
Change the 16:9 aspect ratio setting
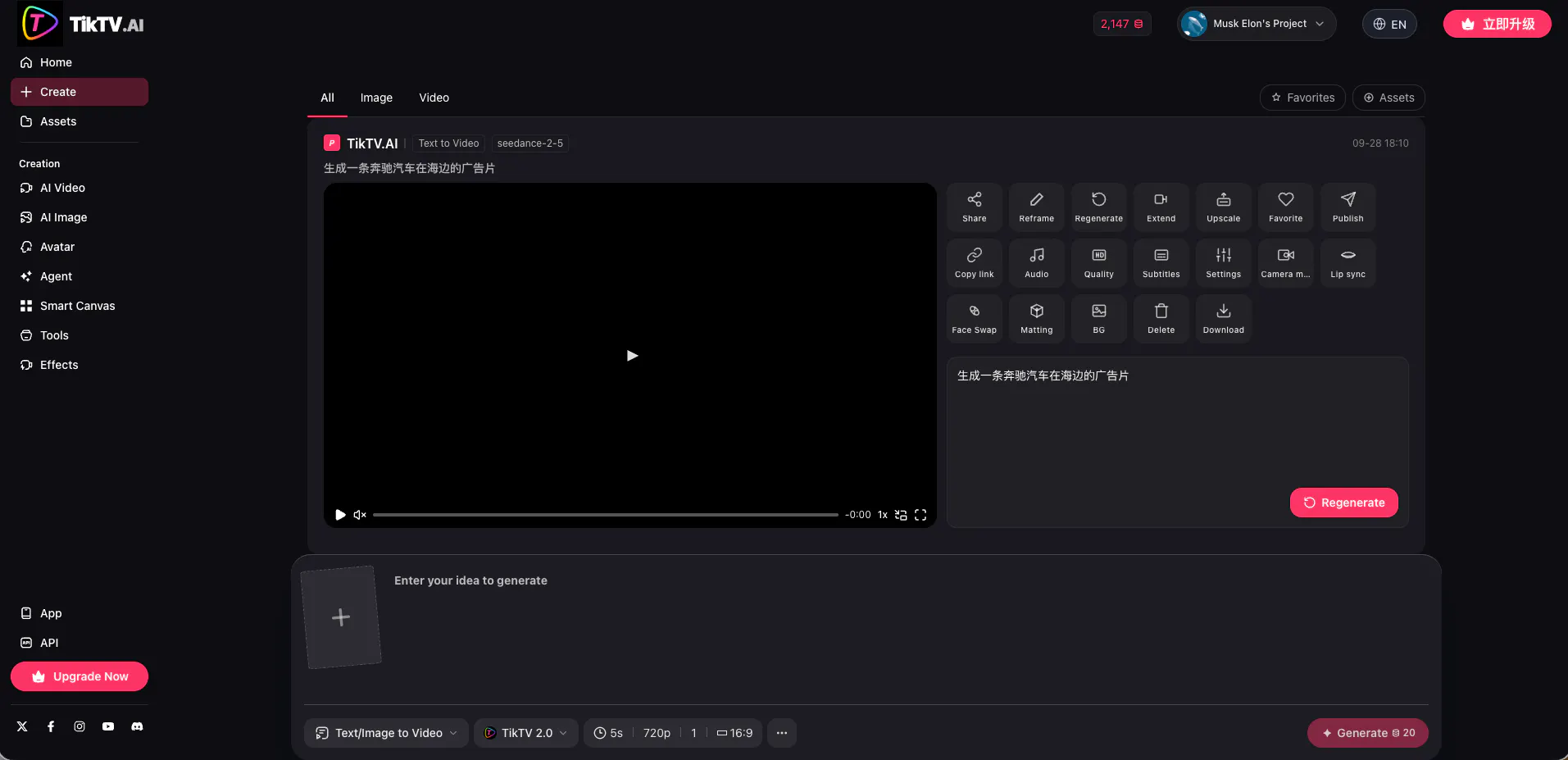tap(734, 733)
